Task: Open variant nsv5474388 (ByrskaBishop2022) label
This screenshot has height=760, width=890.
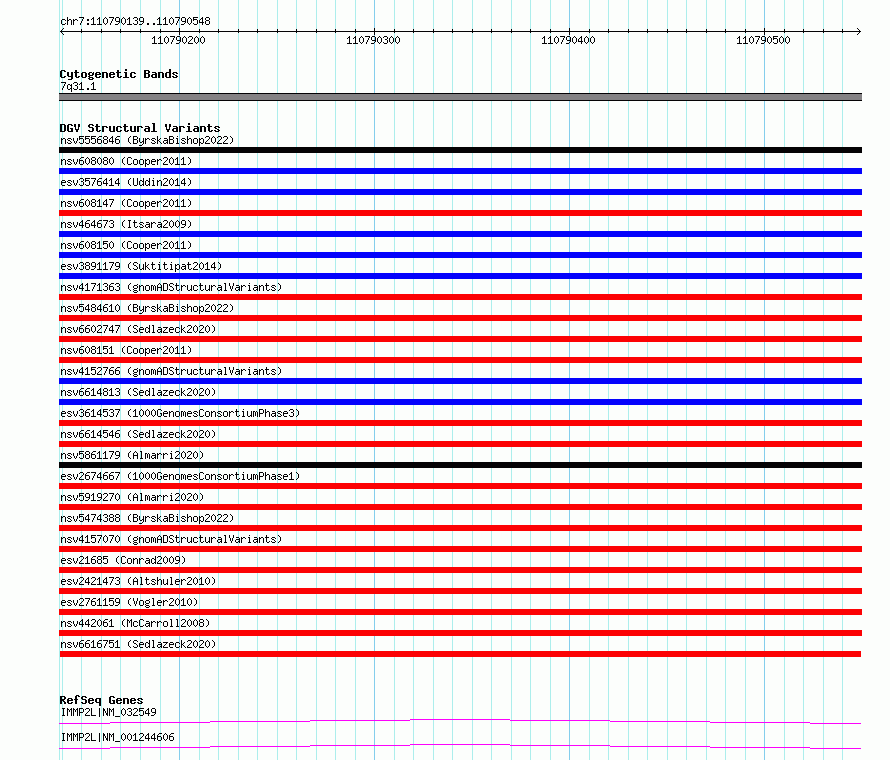Action: pos(147,518)
